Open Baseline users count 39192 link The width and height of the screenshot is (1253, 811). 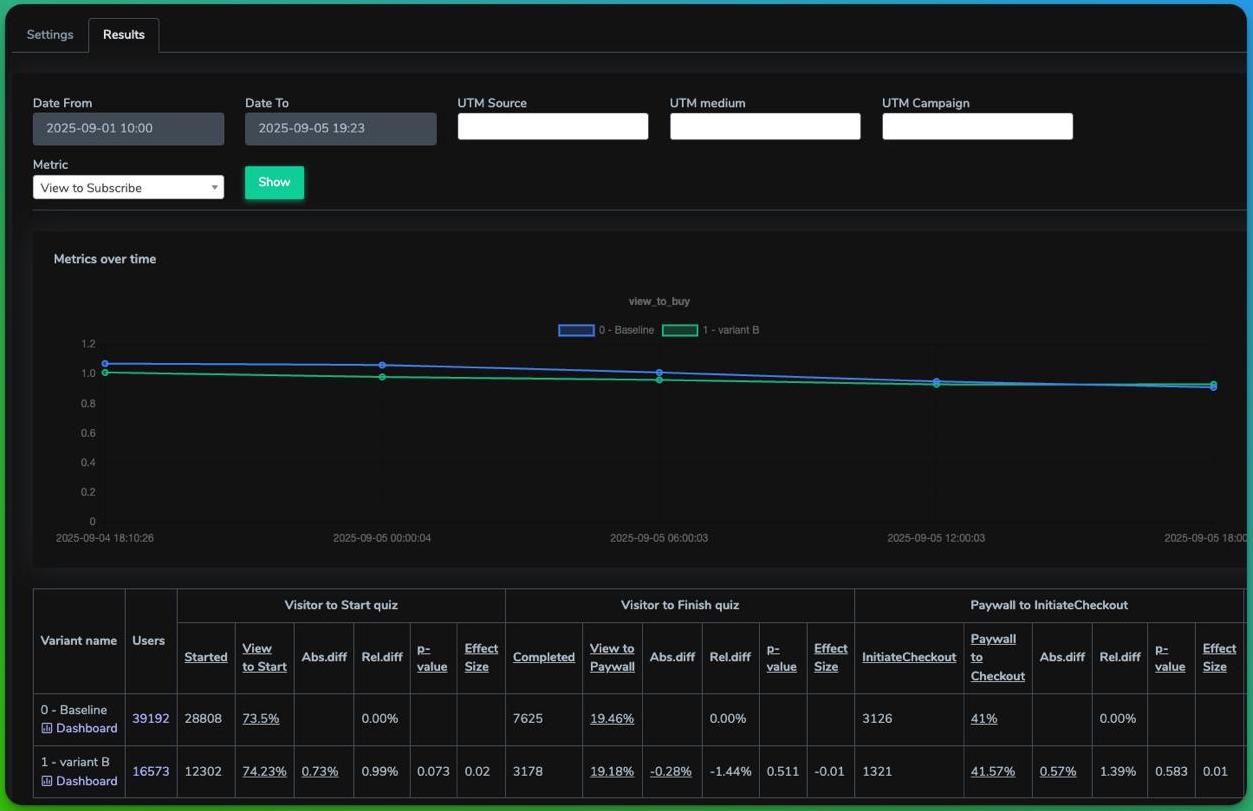pyautogui.click(x=151, y=718)
